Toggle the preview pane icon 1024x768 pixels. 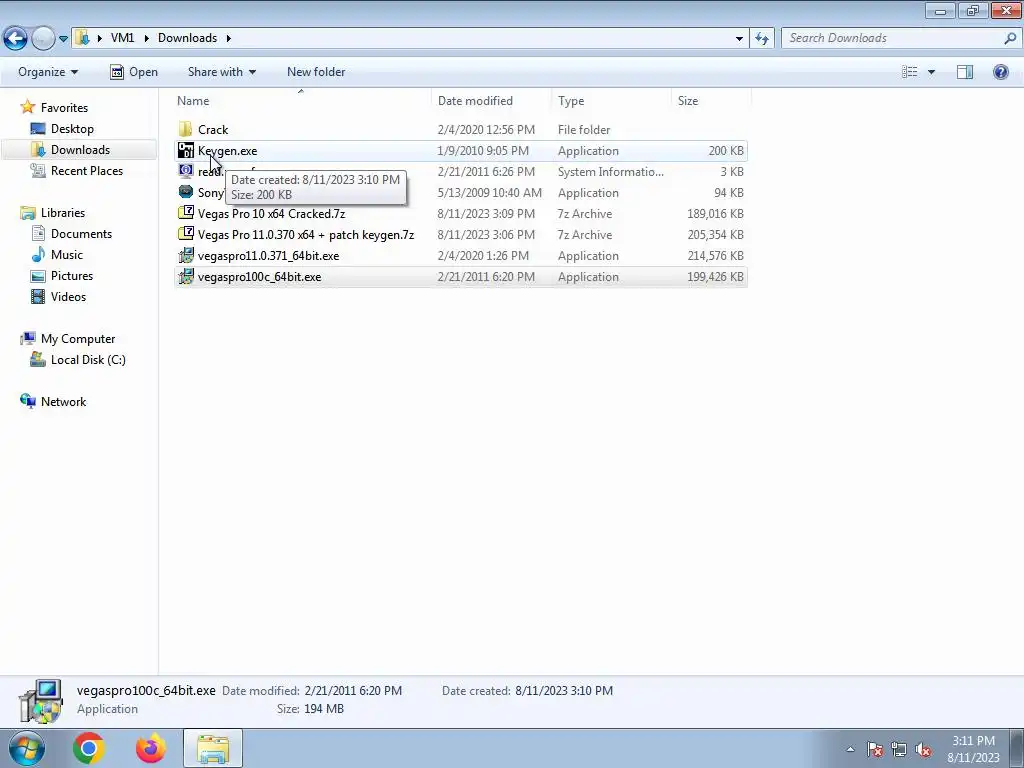point(965,72)
